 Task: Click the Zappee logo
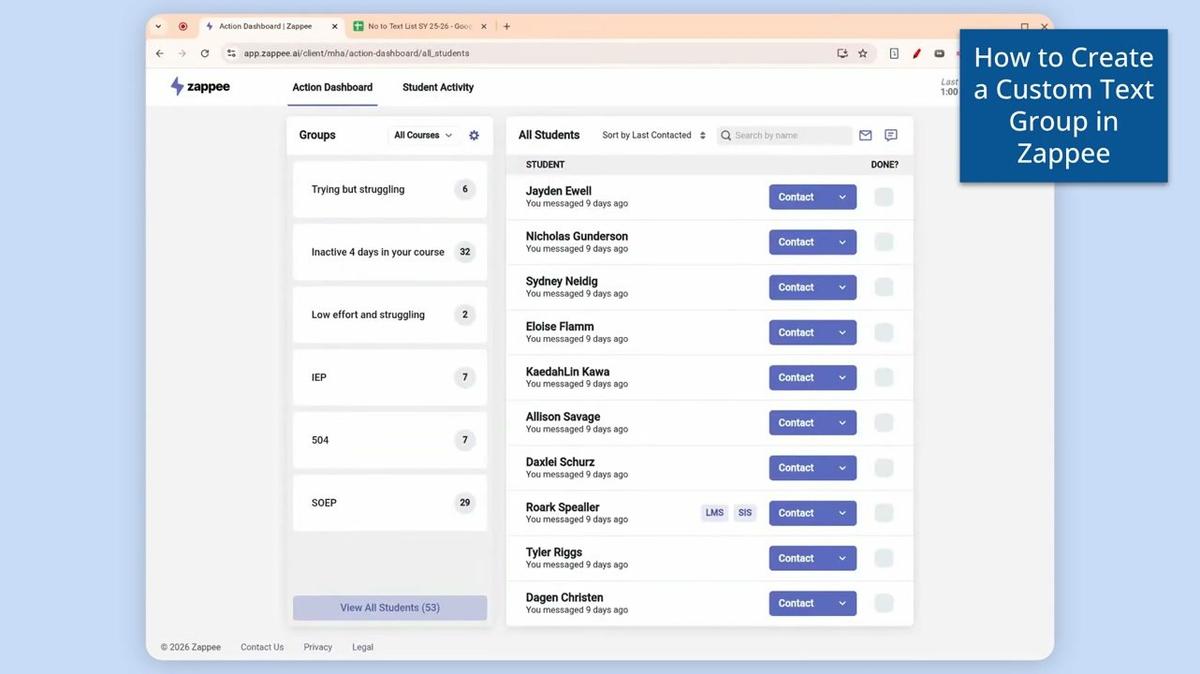point(200,87)
